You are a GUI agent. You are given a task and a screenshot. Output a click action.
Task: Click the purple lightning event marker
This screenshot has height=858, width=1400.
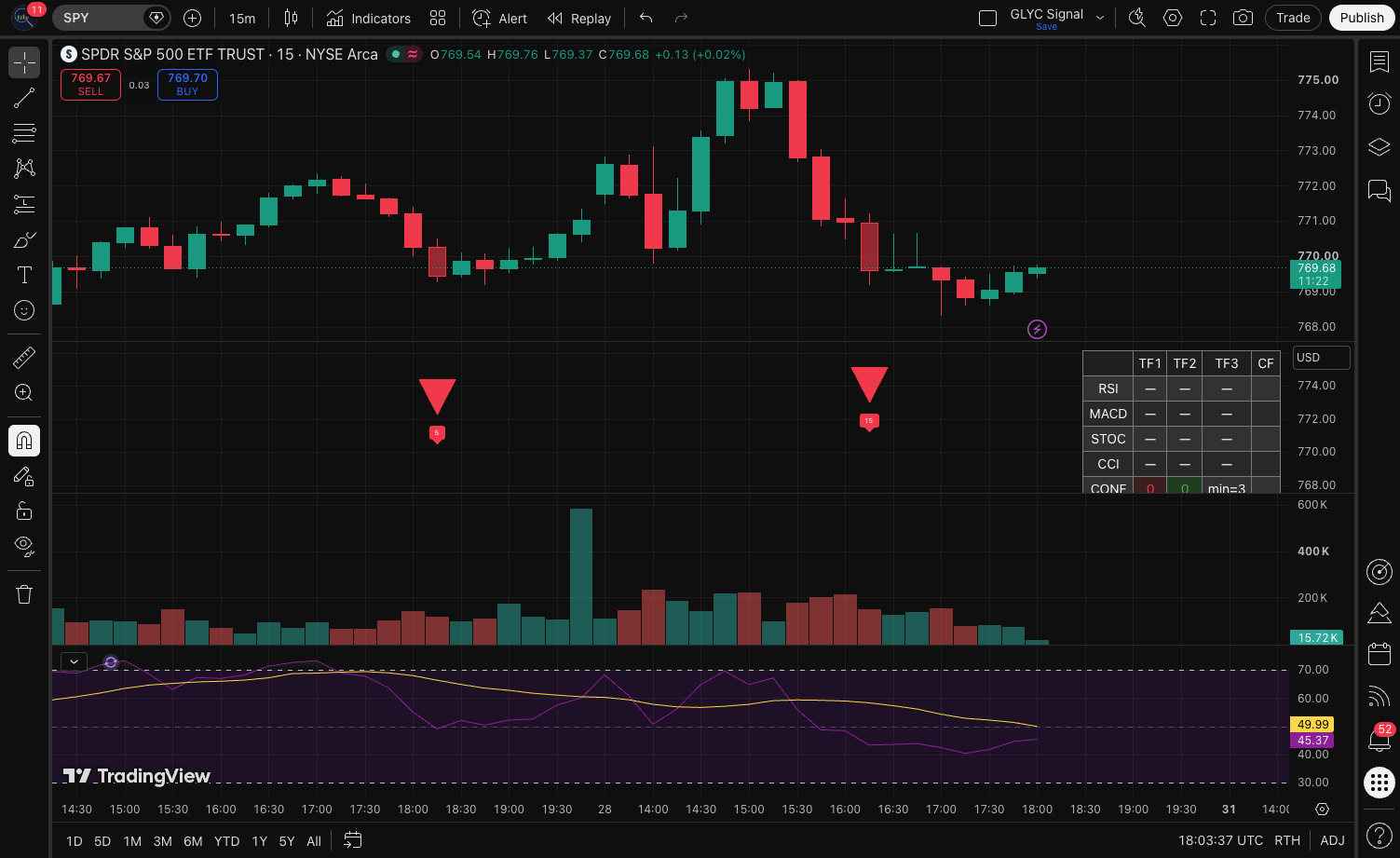coord(1037,329)
